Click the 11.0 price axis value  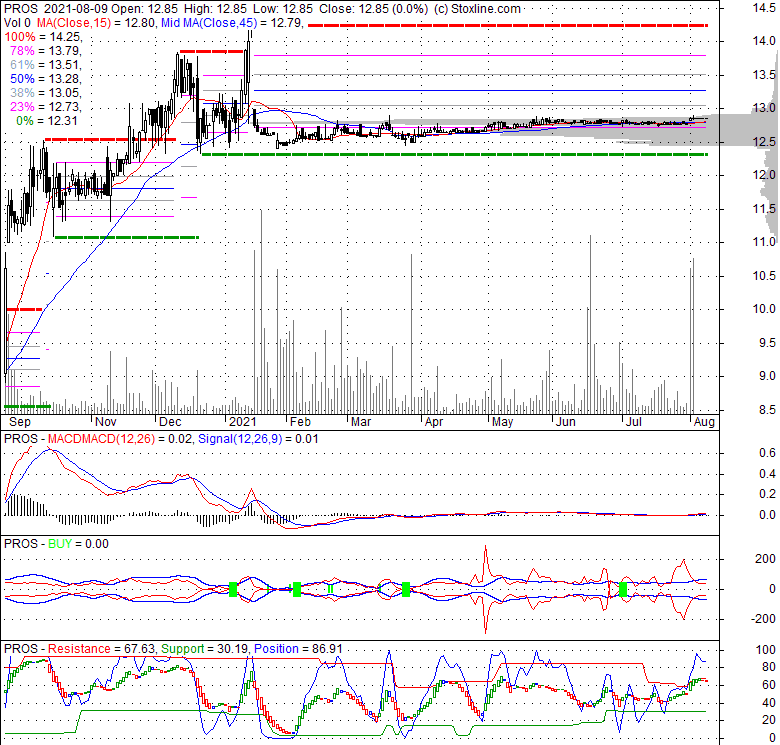pos(764,242)
